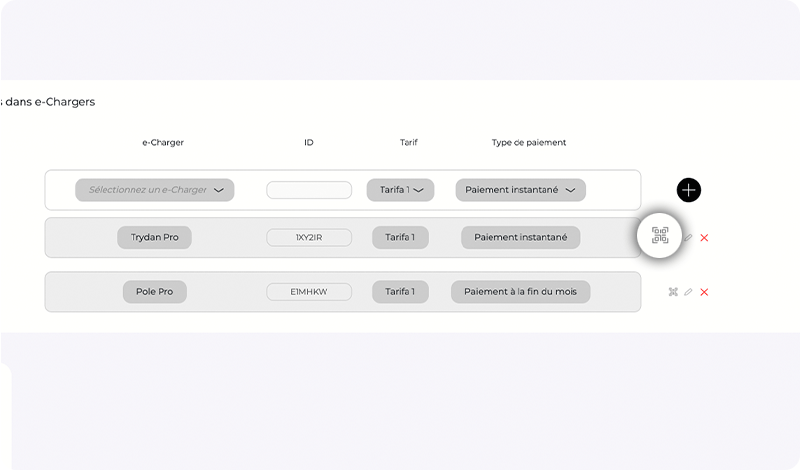Image resolution: width=800 pixels, height=470 pixels.
Task: Click the Pole Pro charger label
Action: coord(154,292)
